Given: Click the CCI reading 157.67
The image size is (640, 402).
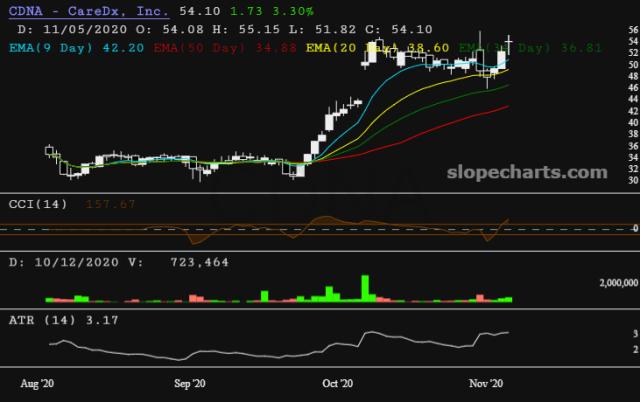Looking at the screenshot, I should click(110, 204).
